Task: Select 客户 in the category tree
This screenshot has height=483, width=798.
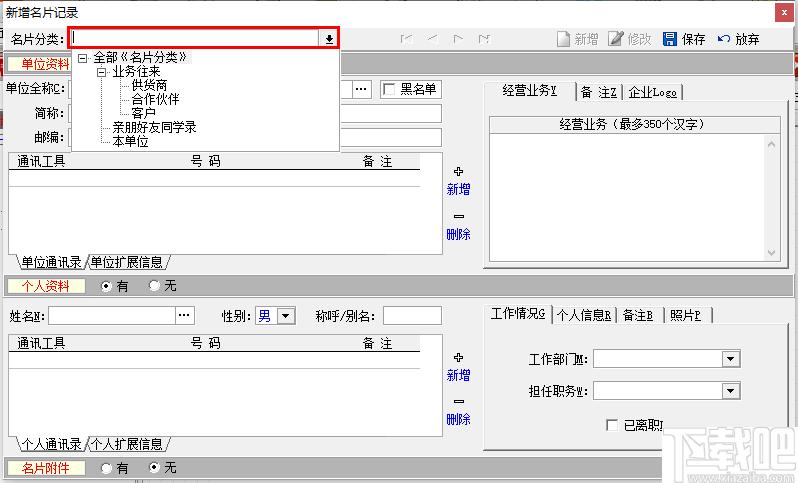Action: coord(144,112)
